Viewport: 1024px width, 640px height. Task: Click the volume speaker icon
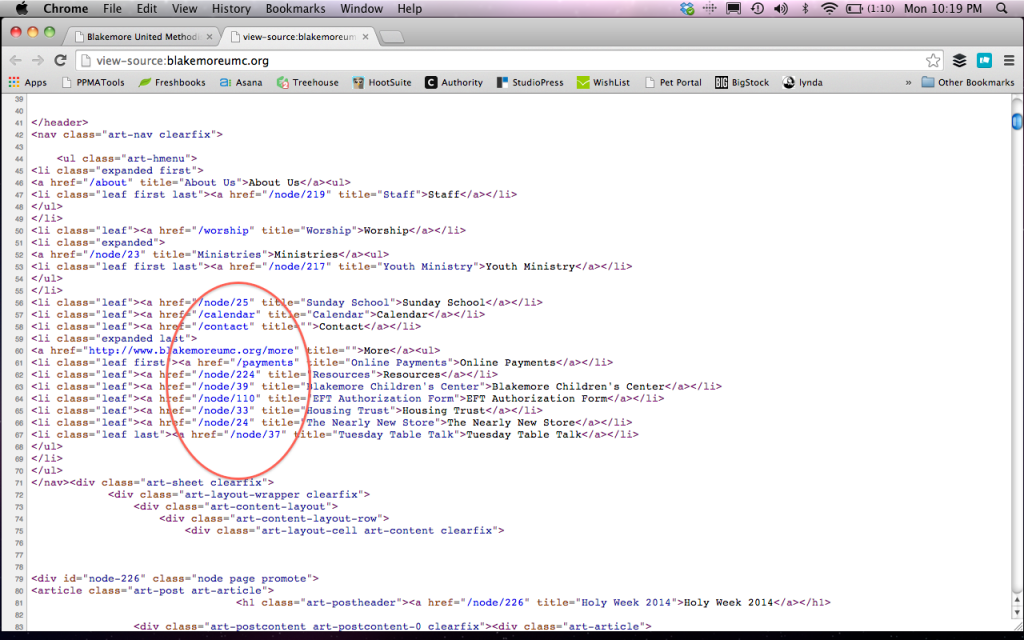(x=780, y=8)
